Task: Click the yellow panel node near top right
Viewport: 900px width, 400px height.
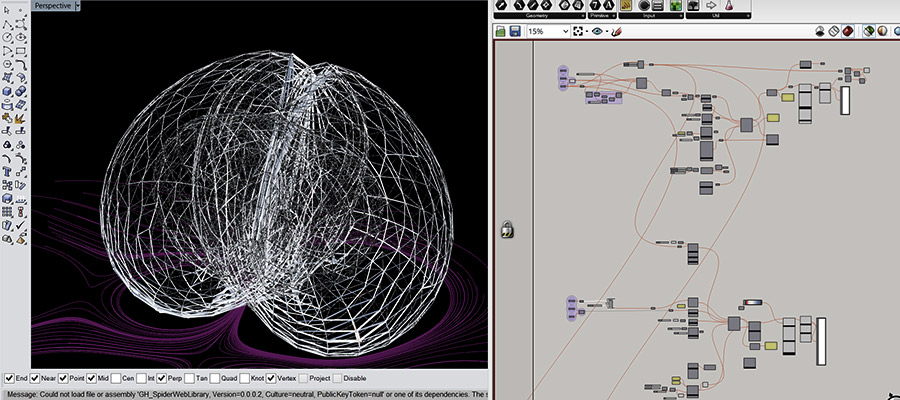Action: [x=788, y=98]
